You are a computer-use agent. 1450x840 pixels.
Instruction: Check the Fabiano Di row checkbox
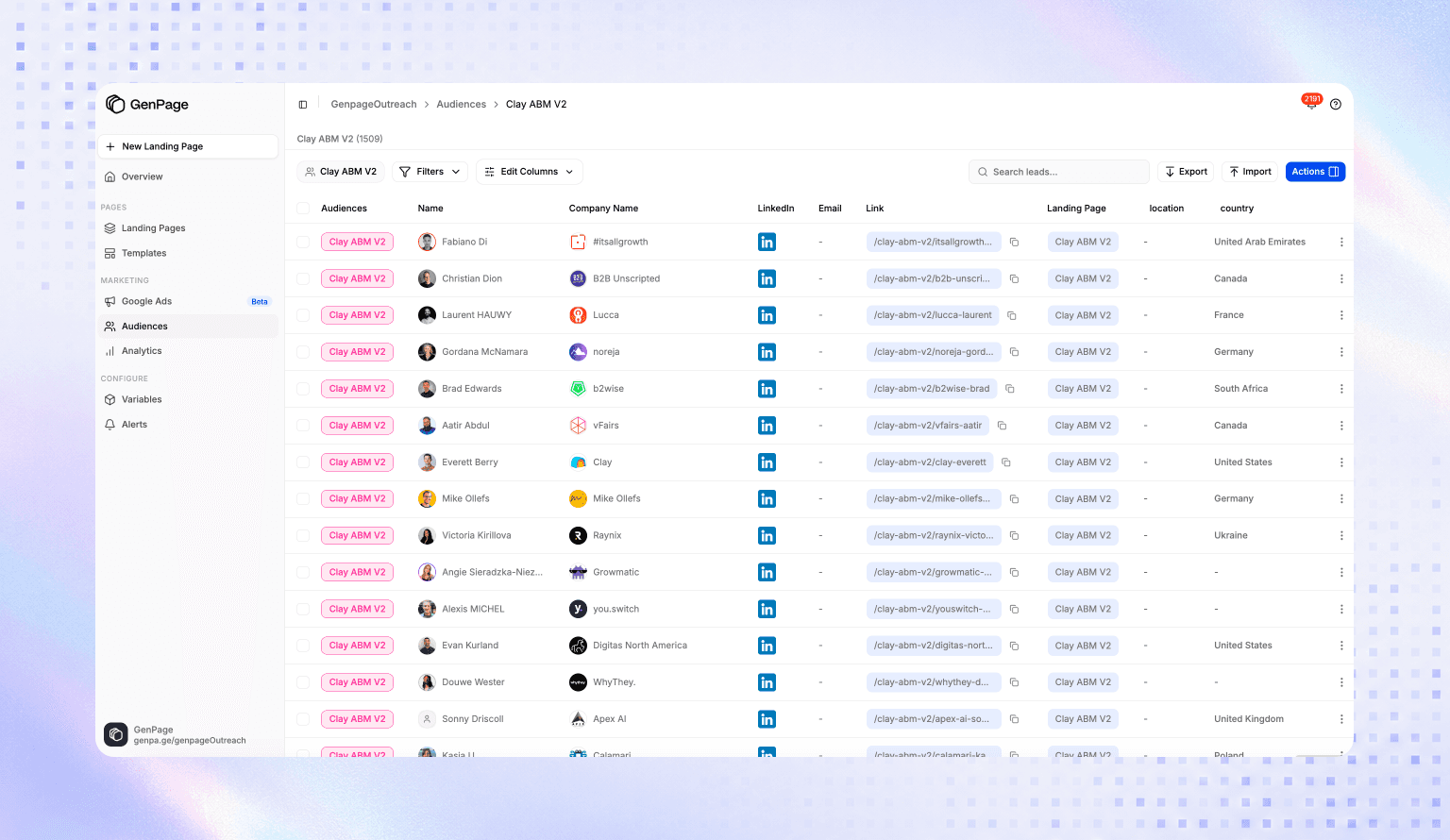click(303, 243)
